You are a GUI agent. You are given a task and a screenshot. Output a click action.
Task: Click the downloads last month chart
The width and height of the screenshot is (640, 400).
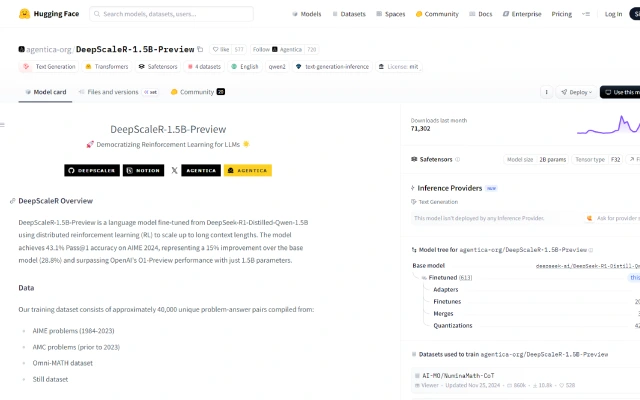tap(608, 125)
